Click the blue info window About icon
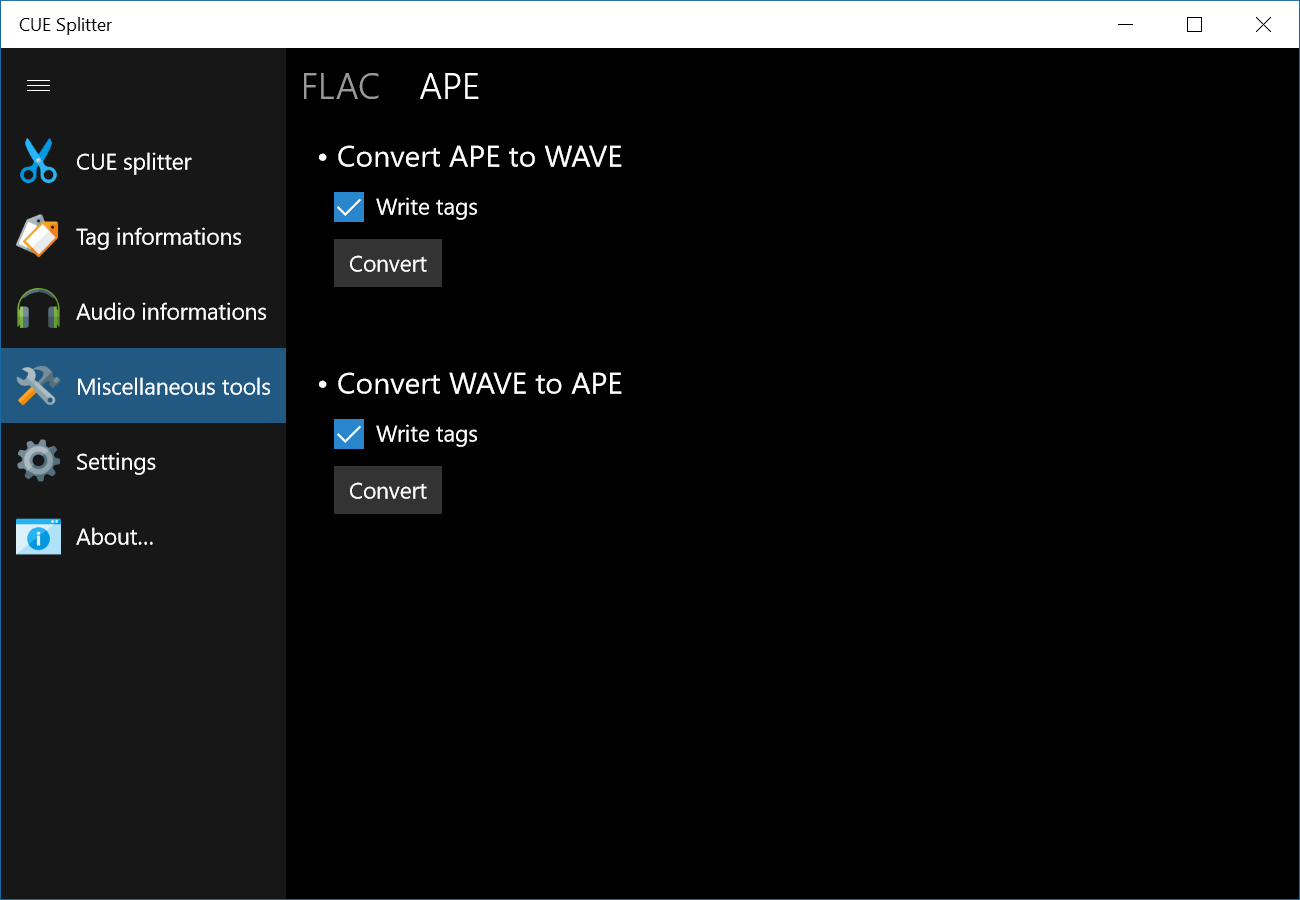This screenshot has width=1300, height=900. 38,537
